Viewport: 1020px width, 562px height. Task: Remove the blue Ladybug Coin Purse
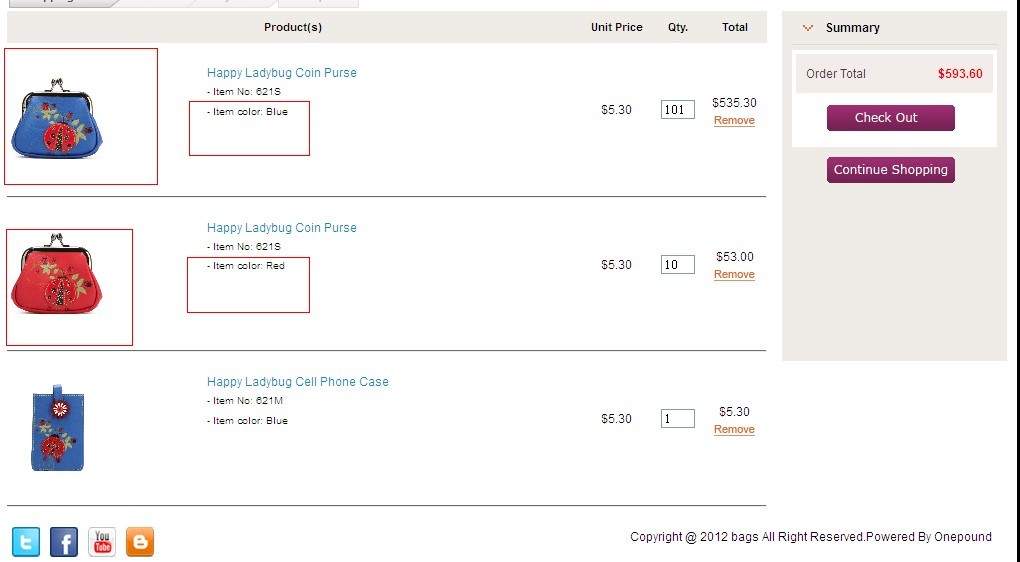734,120
